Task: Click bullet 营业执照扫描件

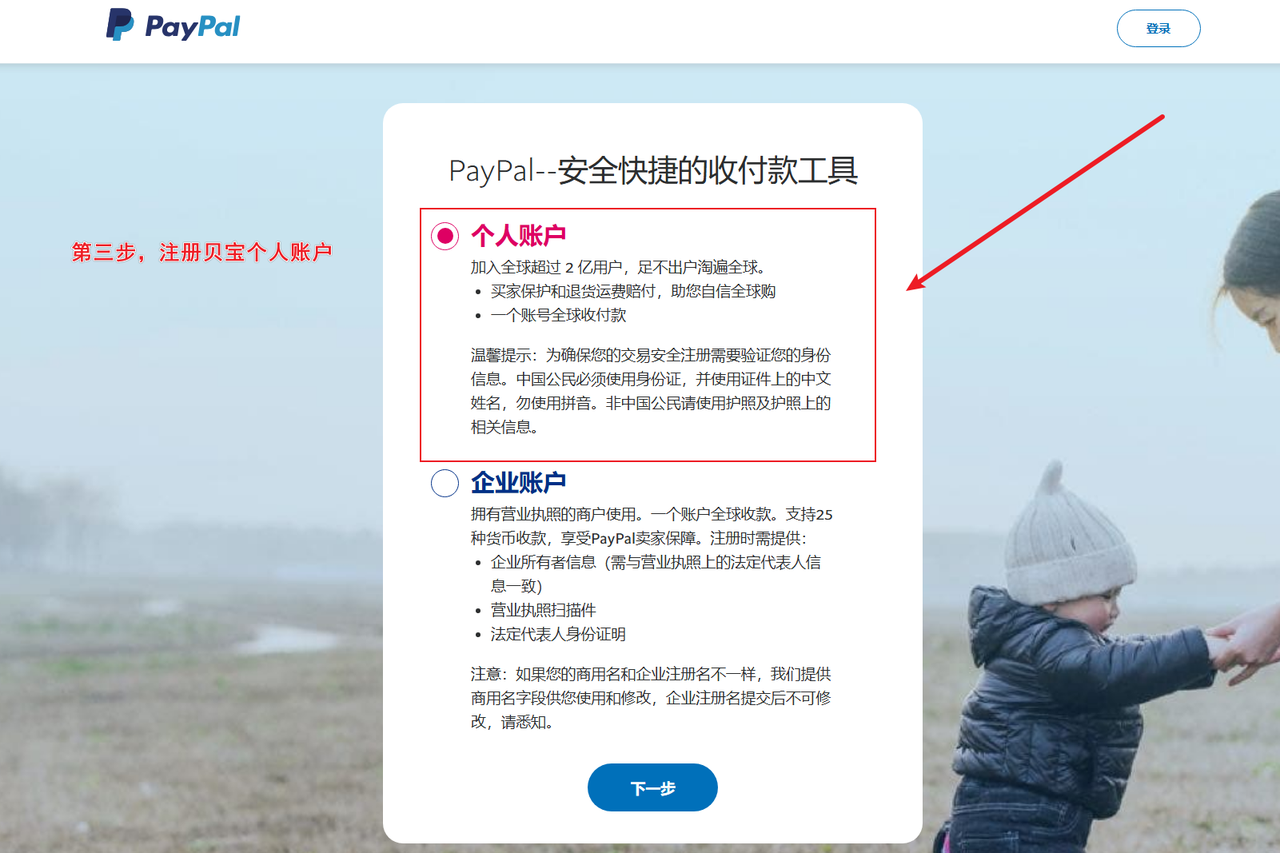Action: click(x=543, y=610)
